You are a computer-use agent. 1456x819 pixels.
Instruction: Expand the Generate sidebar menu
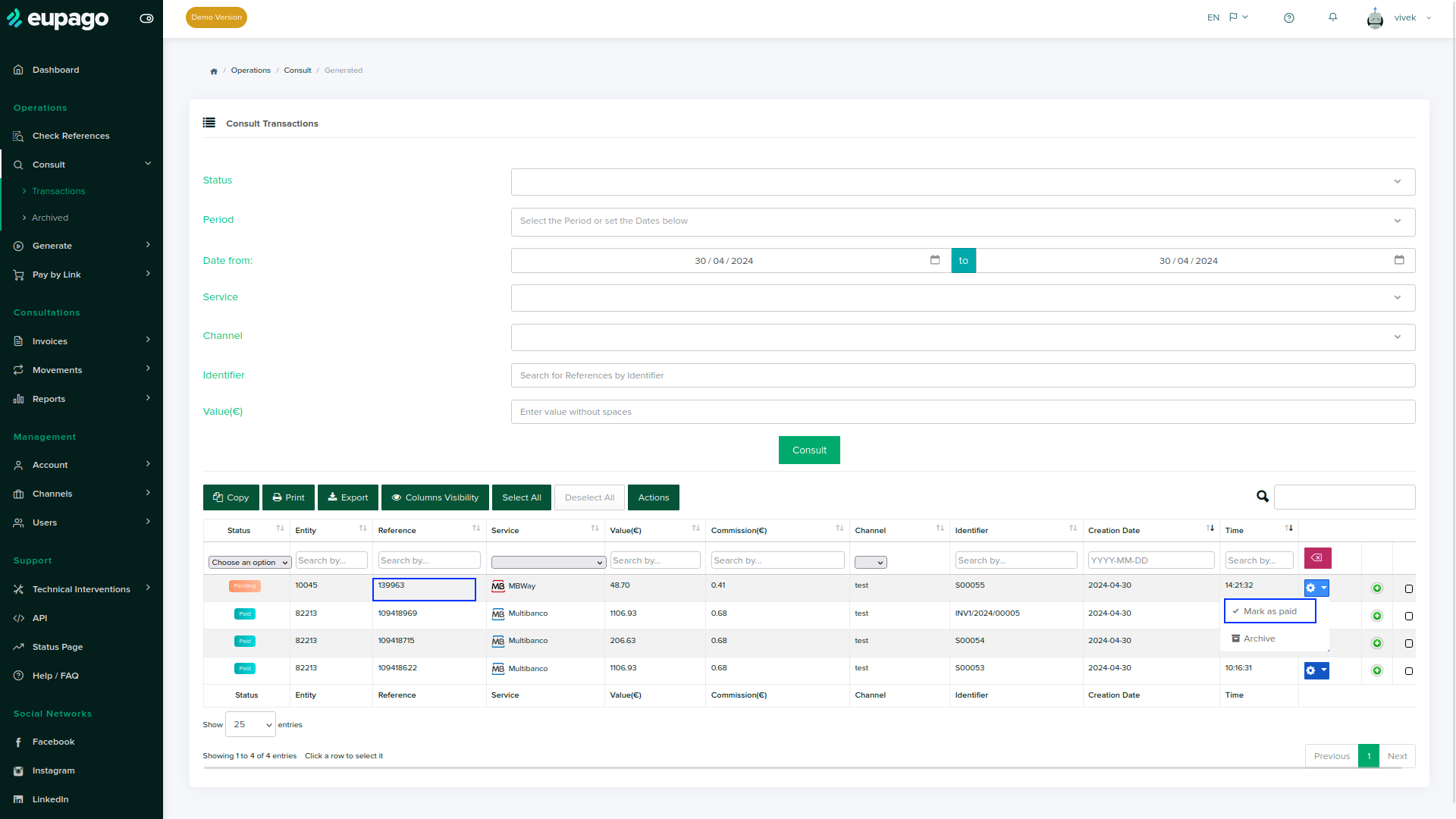(81, 246)
